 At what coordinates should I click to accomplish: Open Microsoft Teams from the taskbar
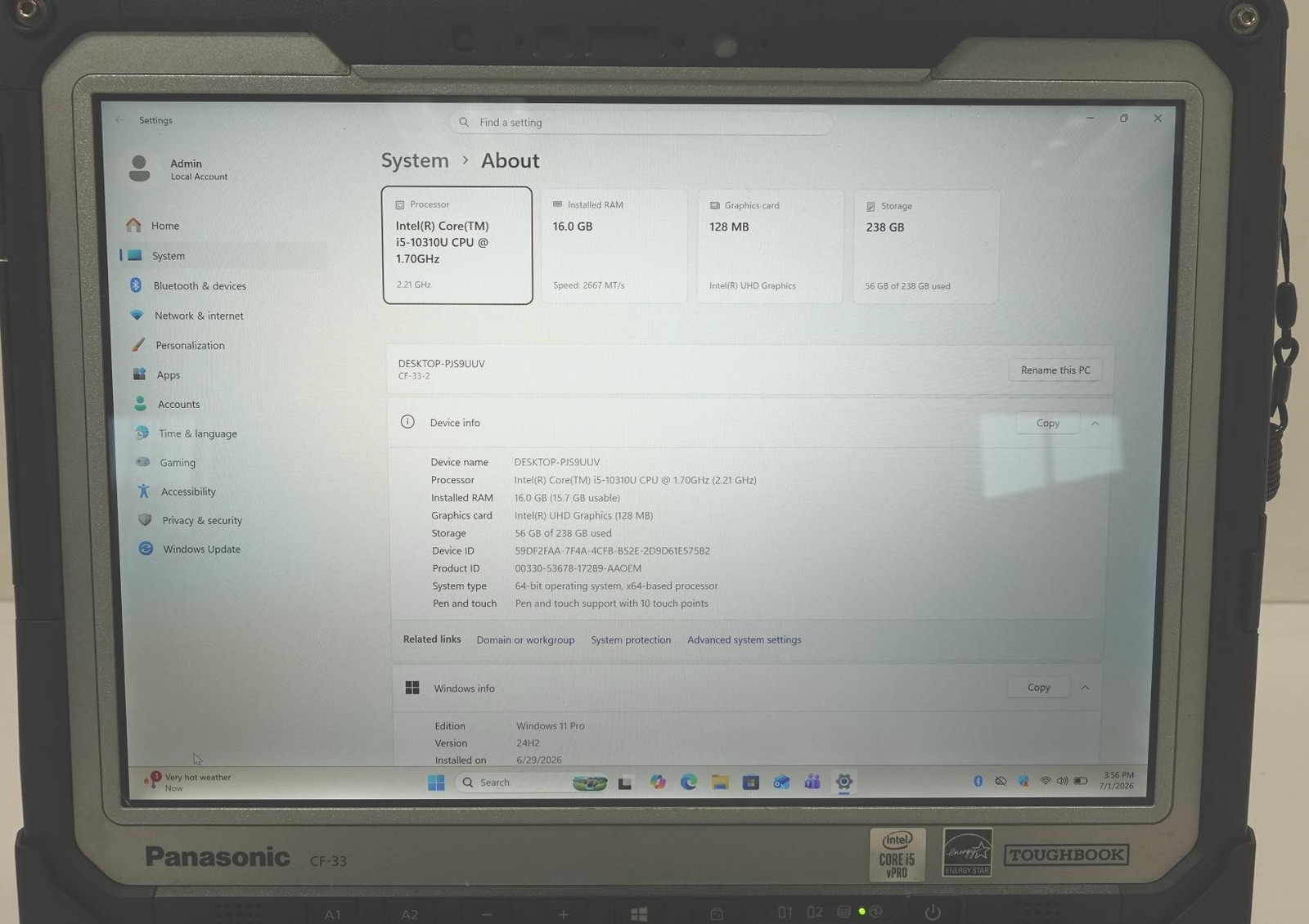click(812, 783)
